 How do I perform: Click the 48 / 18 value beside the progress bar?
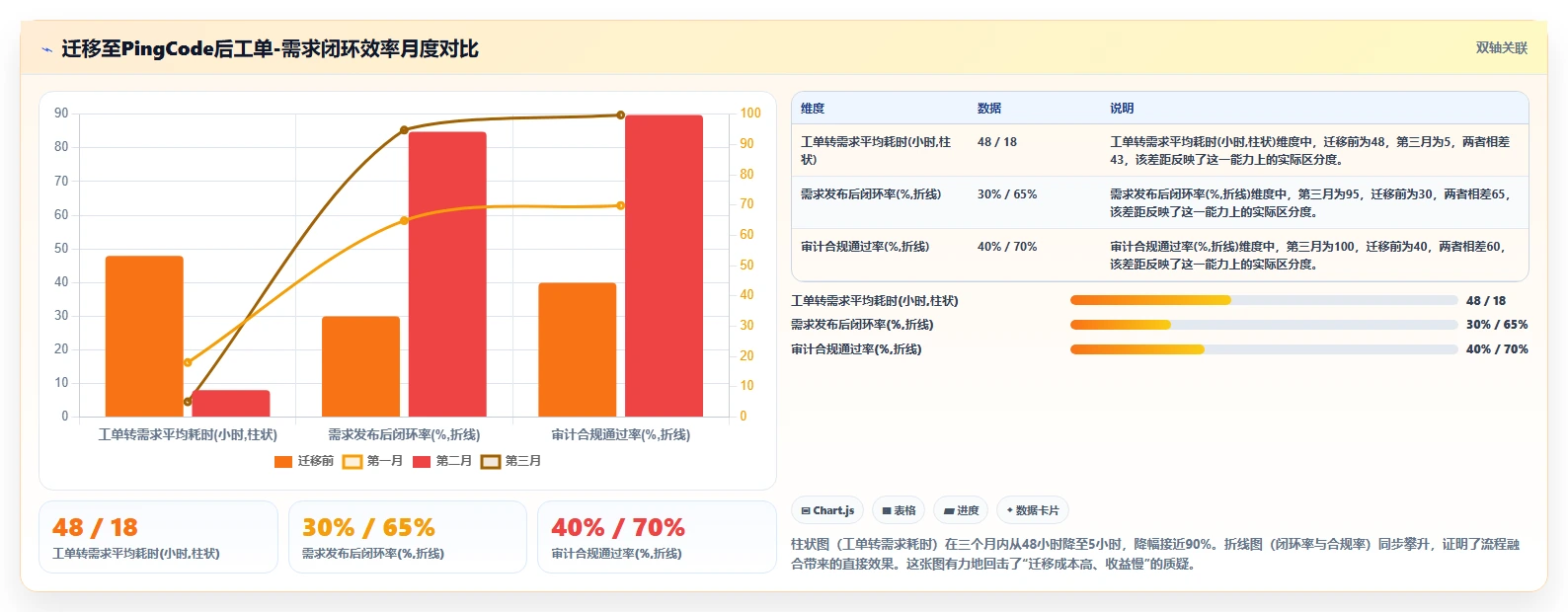[1486, 301]
